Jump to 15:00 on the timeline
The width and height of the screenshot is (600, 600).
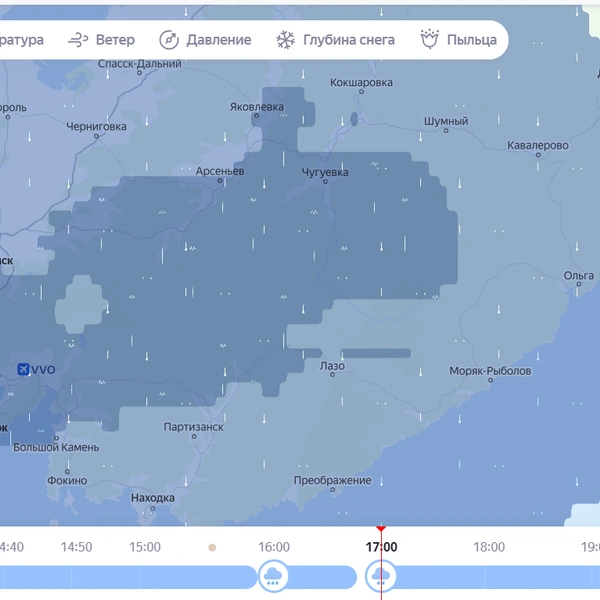coord(145,547)
